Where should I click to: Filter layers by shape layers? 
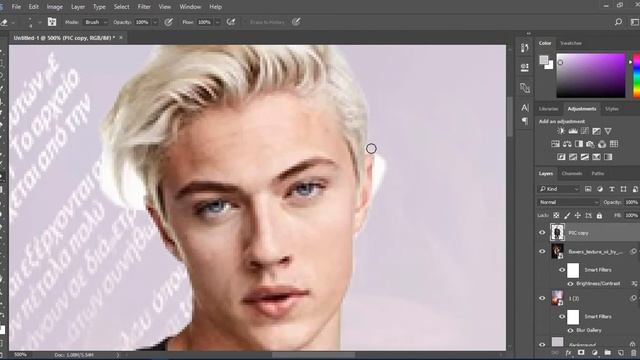point(623,189)
